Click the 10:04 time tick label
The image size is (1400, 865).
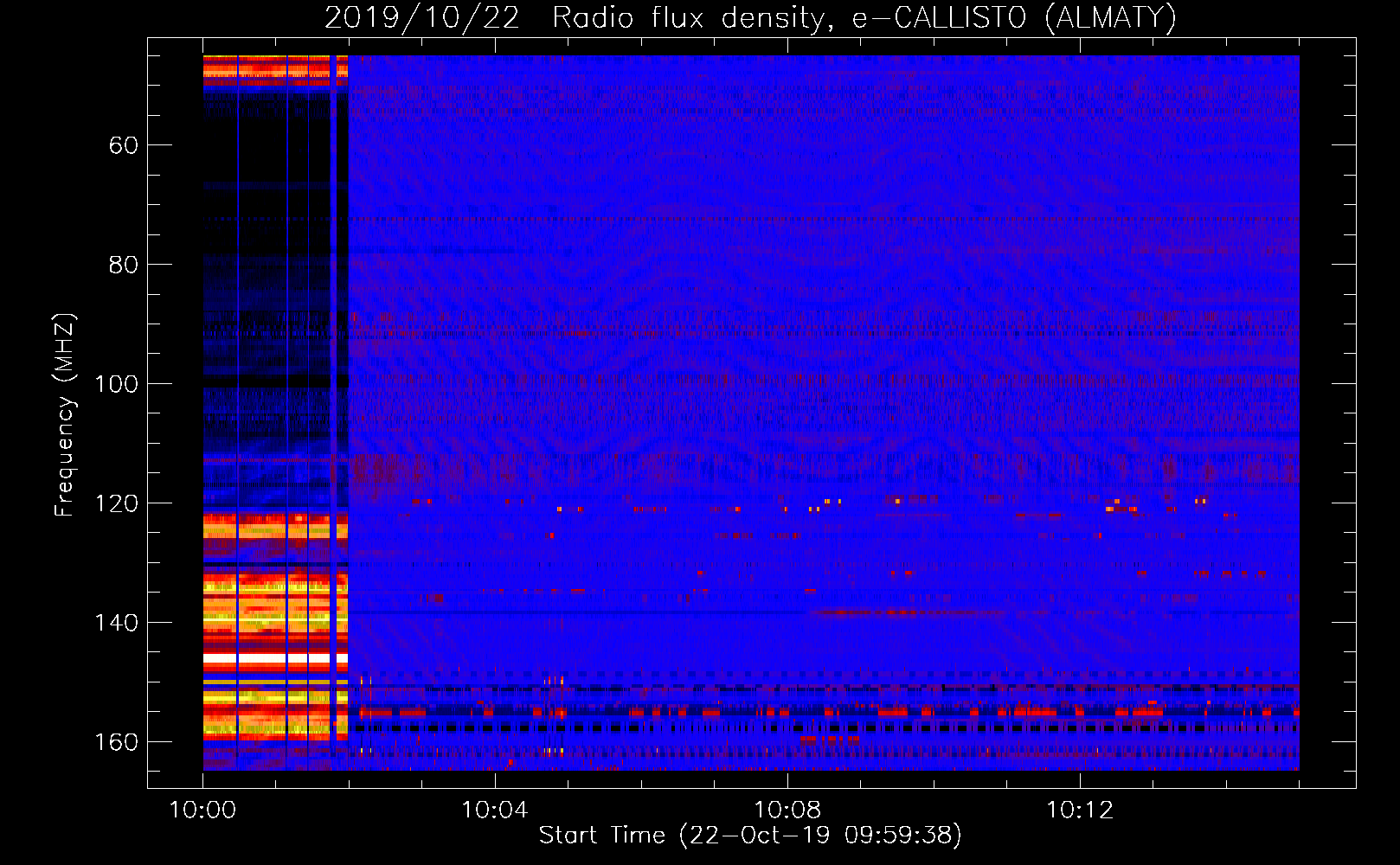click(x=495, y=811)
